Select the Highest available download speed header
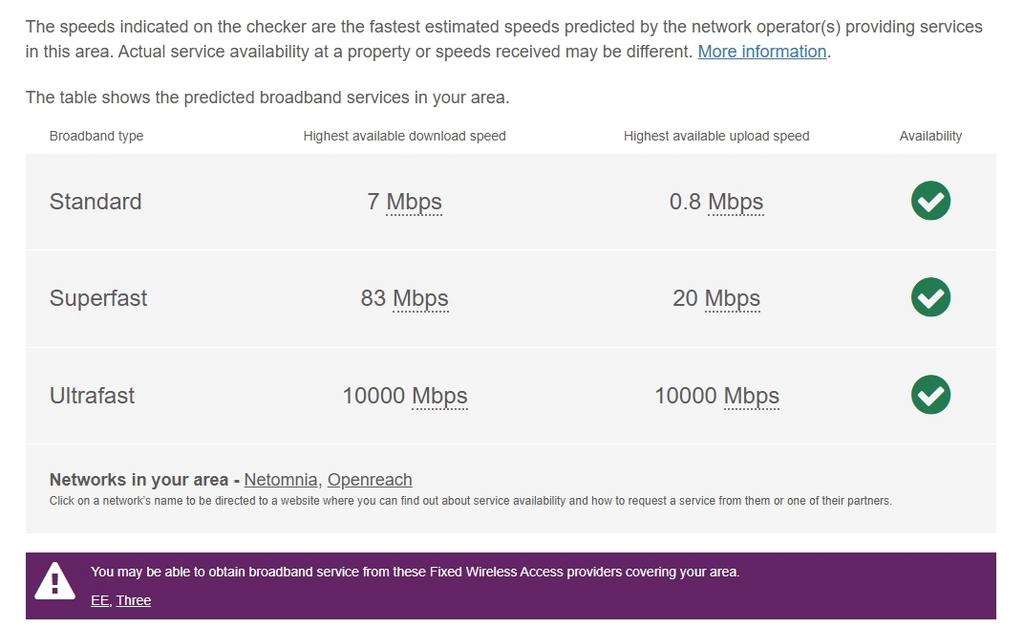The height and width of the screenshot is (628, 1024). click(405, 135)
